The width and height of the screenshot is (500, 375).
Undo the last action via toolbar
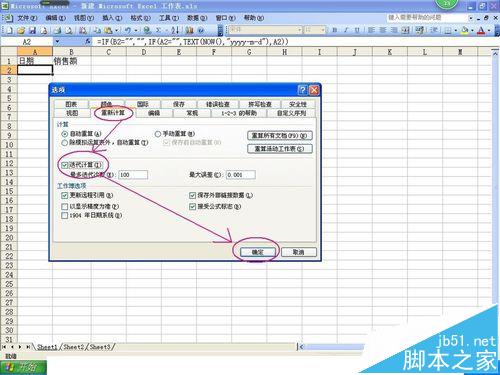(128, 30)
